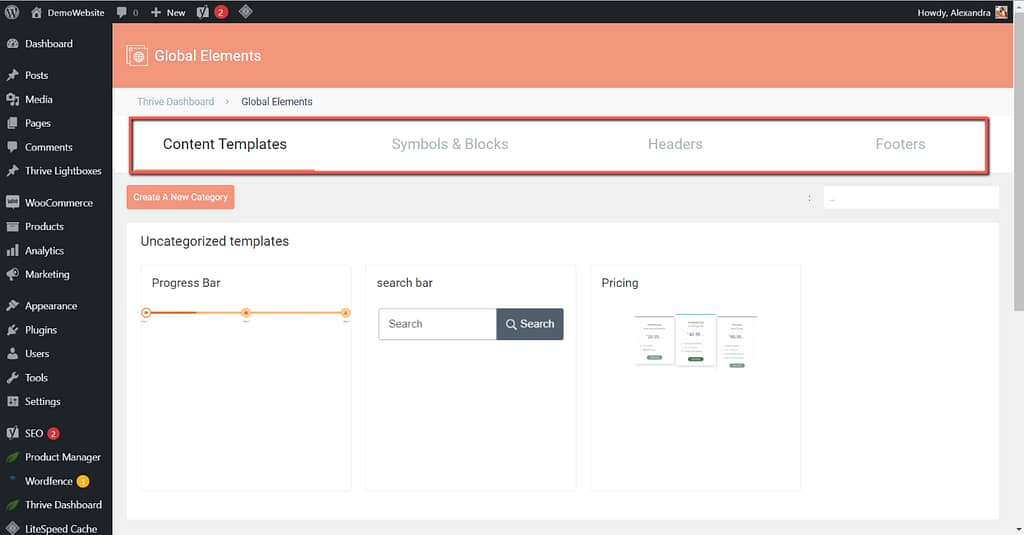This screenshot has height=535, width=1024.
Task: Go to Thrive Dashboard breadcrumb link
Action: click(x=176, y=101)
